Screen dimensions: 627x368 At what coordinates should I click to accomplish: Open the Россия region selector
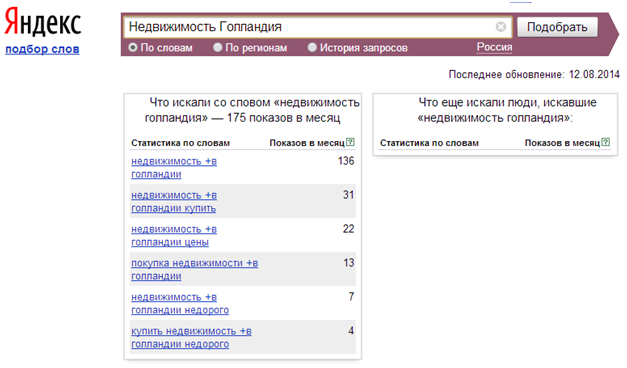click(494, 47)
